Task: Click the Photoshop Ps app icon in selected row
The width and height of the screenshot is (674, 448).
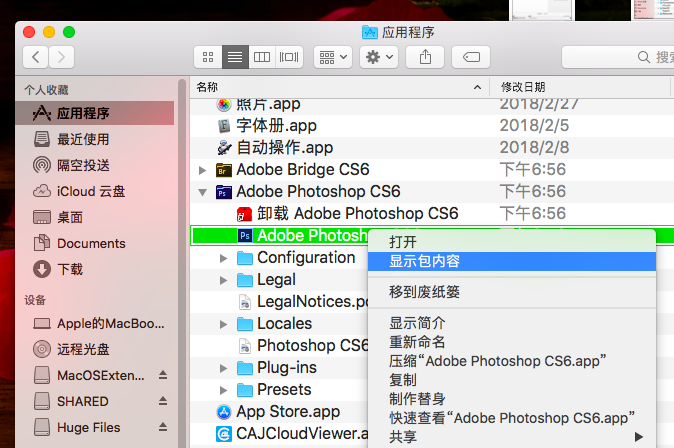Action: click(245, 236)
